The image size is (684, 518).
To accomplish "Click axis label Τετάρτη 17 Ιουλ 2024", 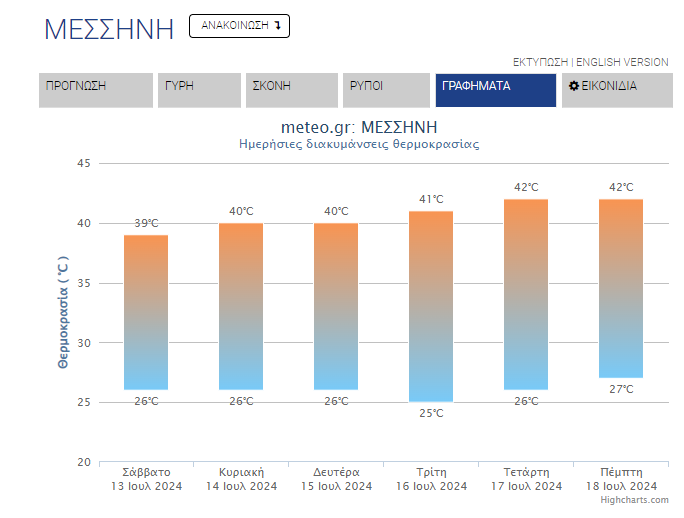I will [526, 479].
